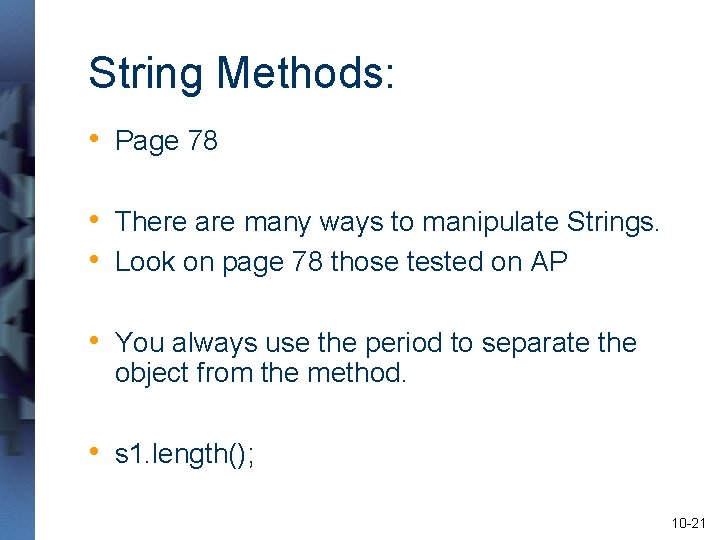This screenshot has width=720, height=540.
Task: Click the bullet dot before "There are many"
Action: pyautogui.click(x=95, y=220)
